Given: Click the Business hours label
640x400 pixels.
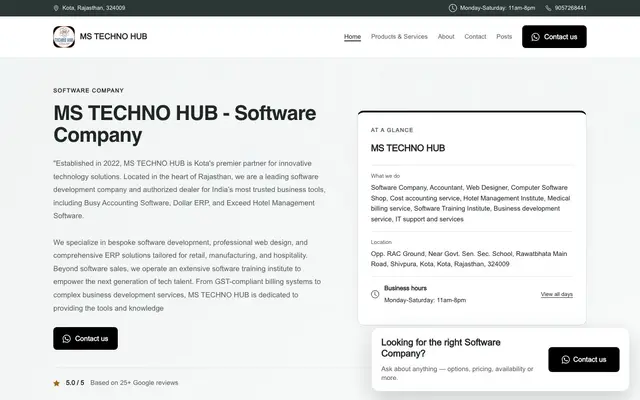Looking at the screenshot, I should [405, 288].
